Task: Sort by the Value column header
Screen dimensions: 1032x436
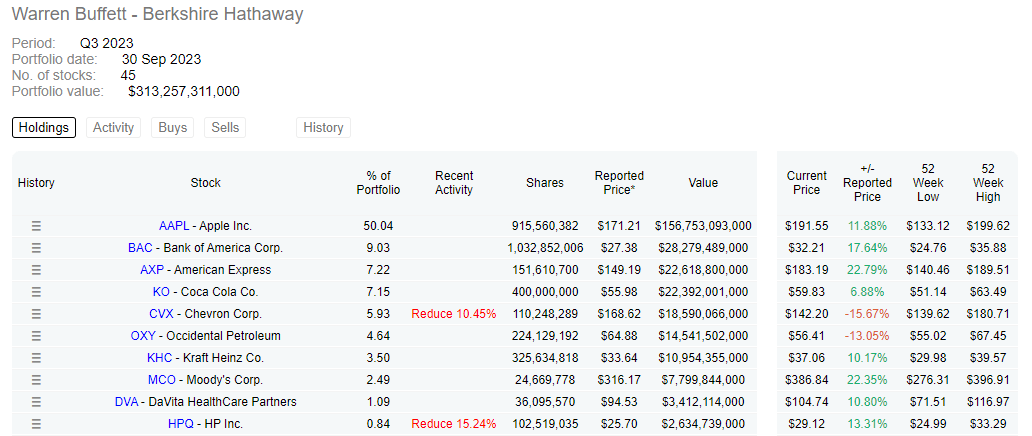Action: click(703, 183)
